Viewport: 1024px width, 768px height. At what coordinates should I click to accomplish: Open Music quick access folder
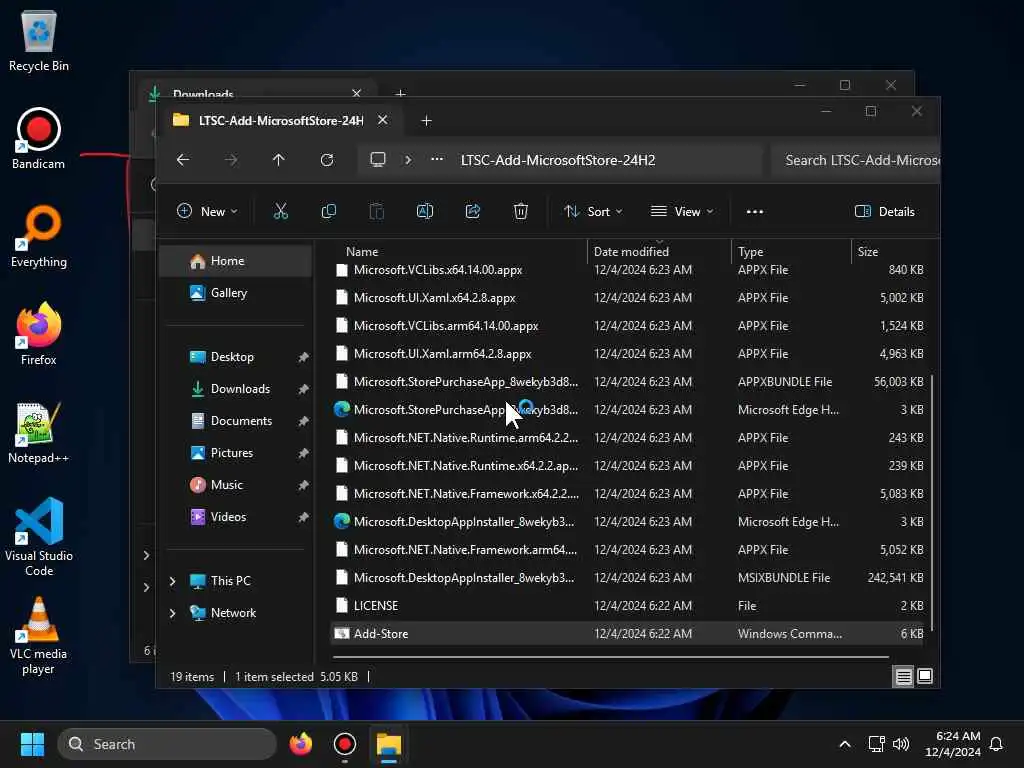pyautogui.click(x=236, y=485)
